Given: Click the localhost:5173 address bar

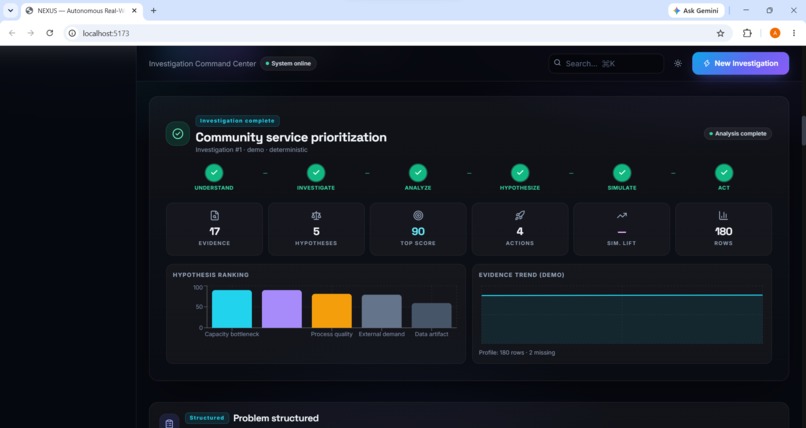Looking at the screenshot, I should 398,33.
